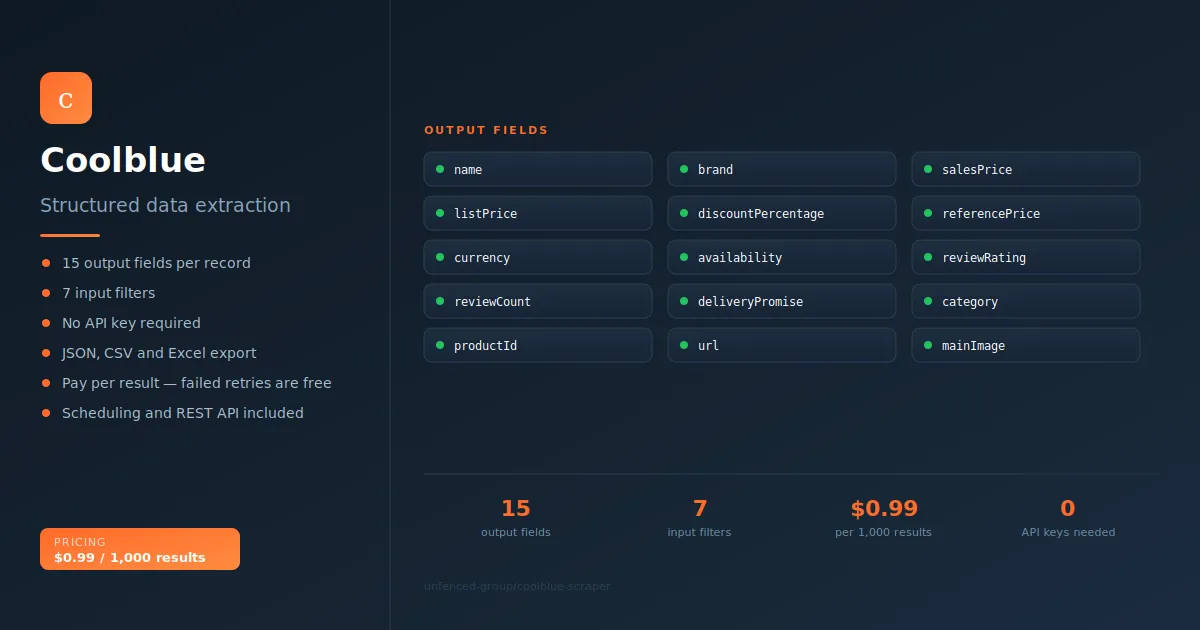Click the orange Pricing $0.99 badge
1200x630 pixels.
point(140,549)
